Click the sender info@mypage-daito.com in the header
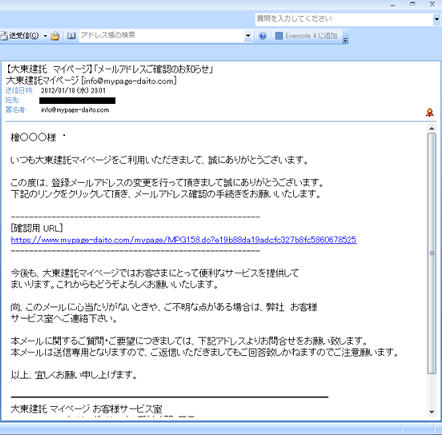 [x=128, y=81]
